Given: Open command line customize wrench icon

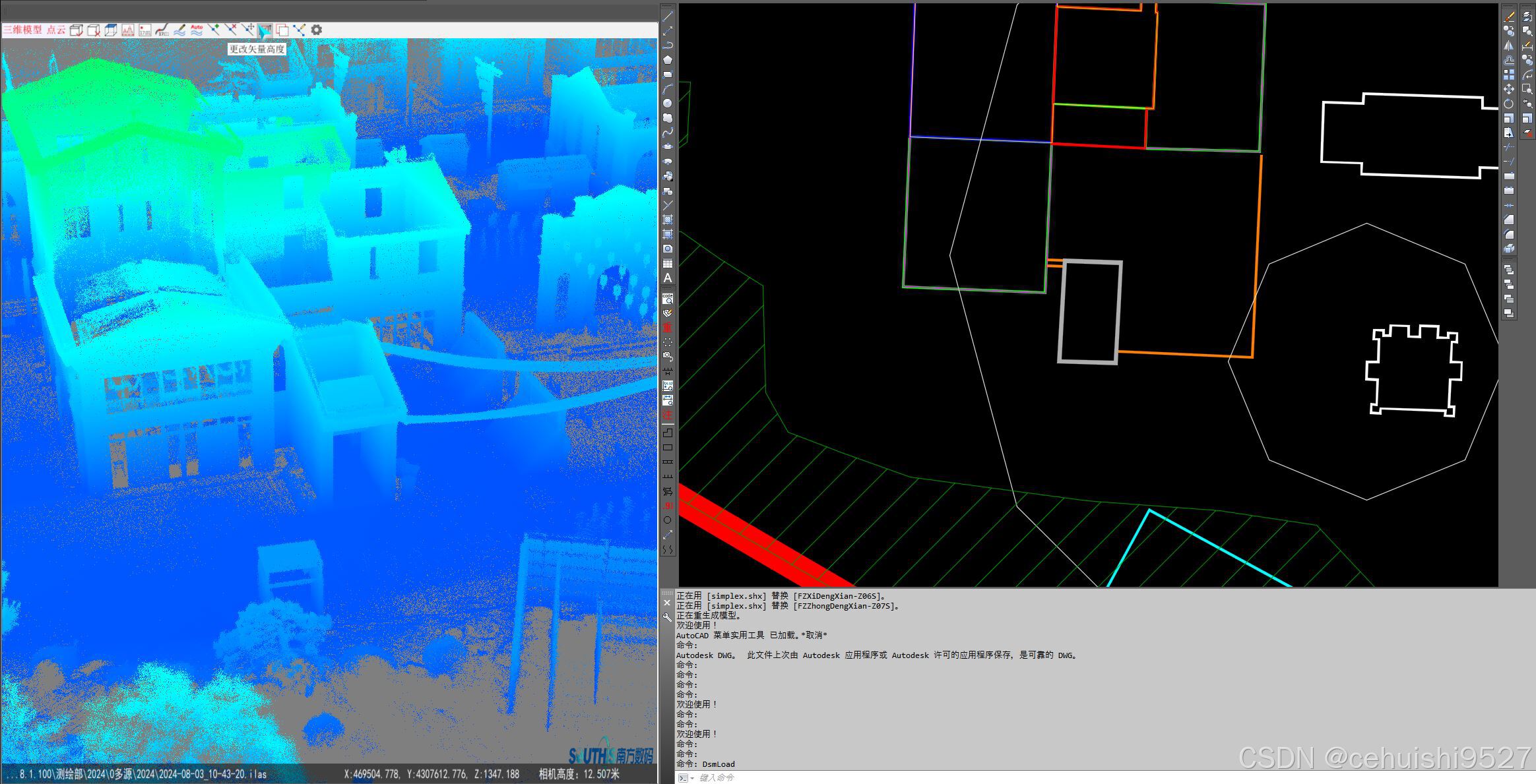Looking at the screenshot, I should coord(667,618).
